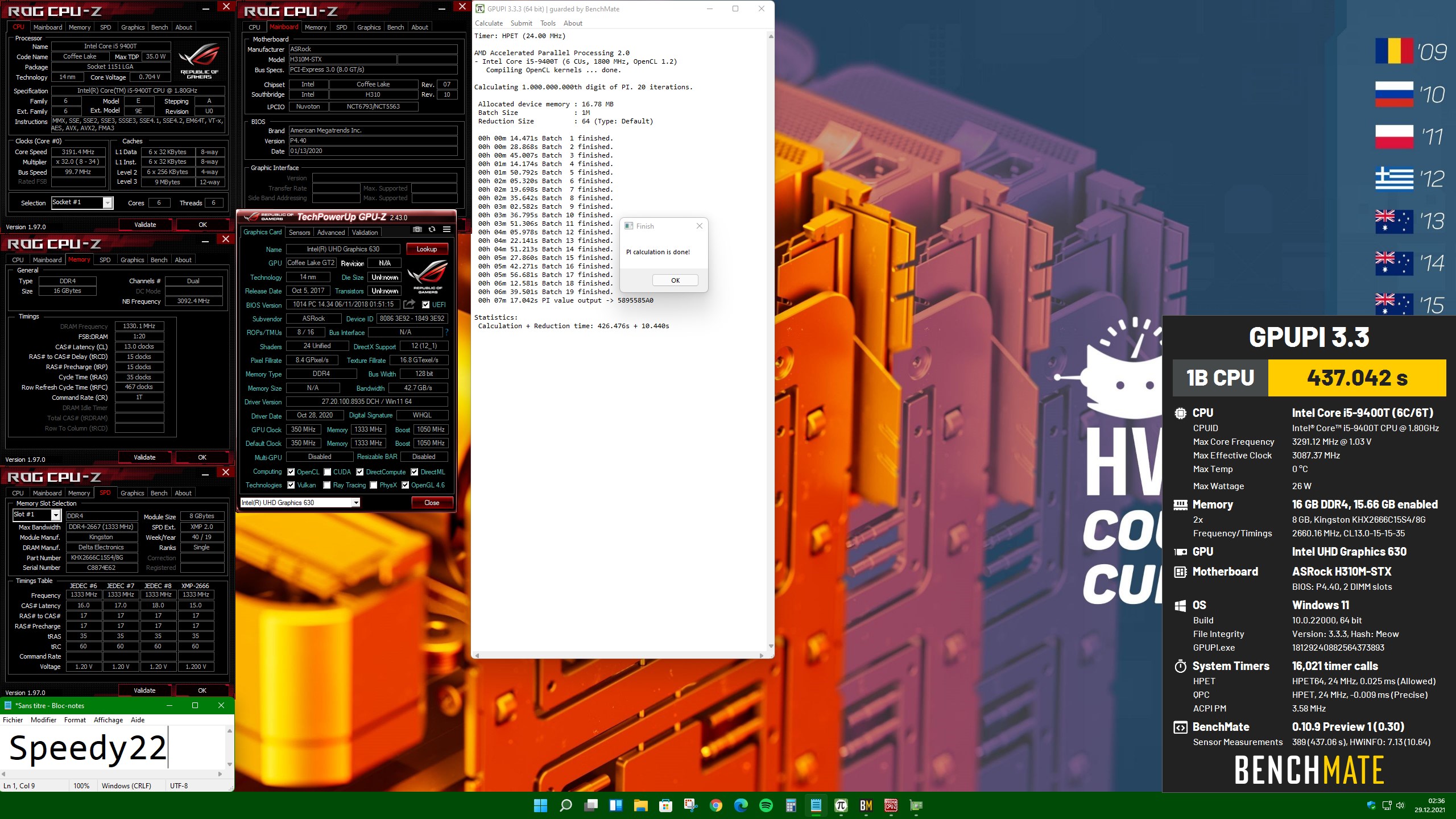Click '437.042 s' score in BenchMate panel

1357,378
